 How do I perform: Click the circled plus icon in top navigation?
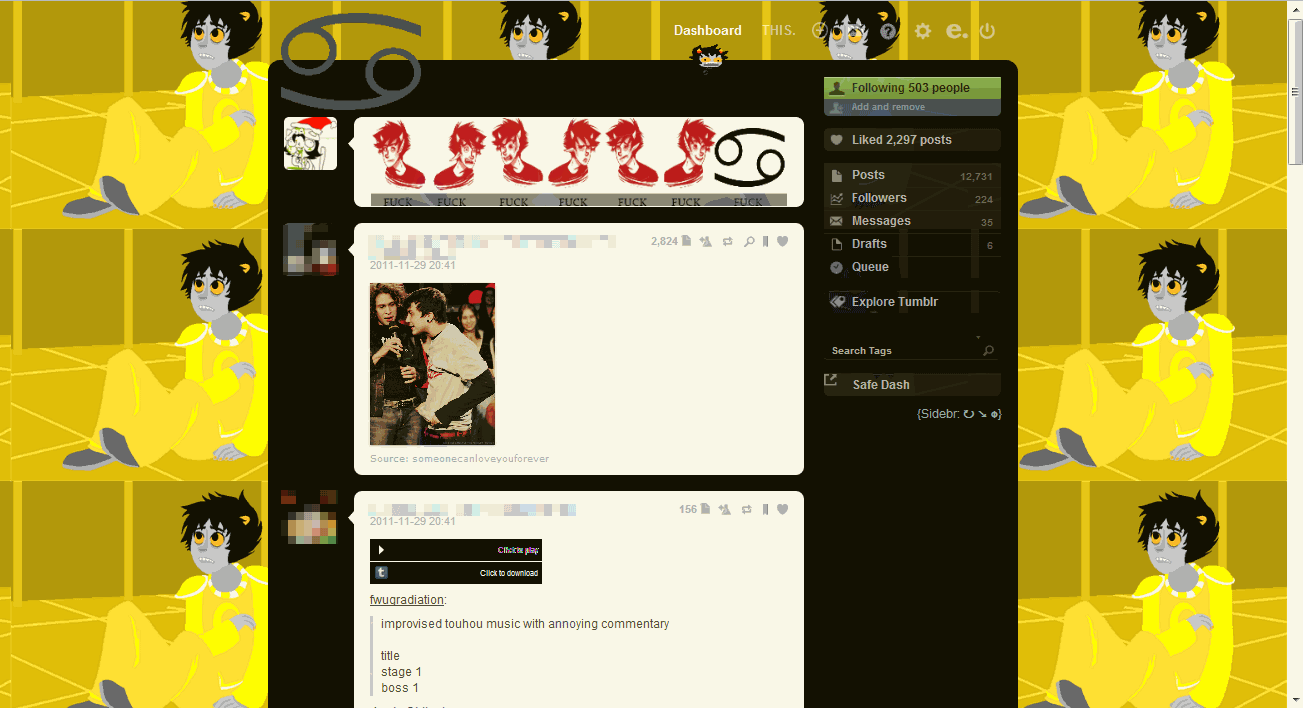tap(819, 31)
